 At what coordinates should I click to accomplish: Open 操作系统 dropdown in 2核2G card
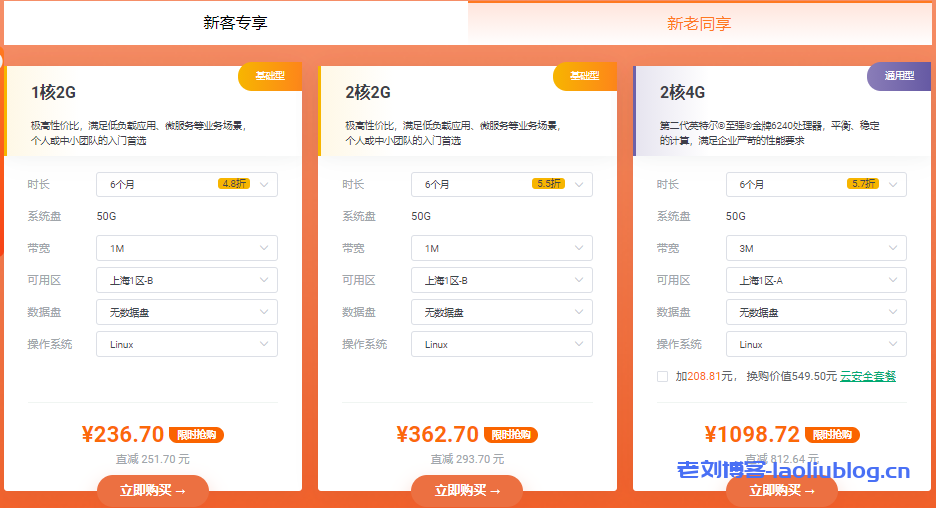[501, 344]
